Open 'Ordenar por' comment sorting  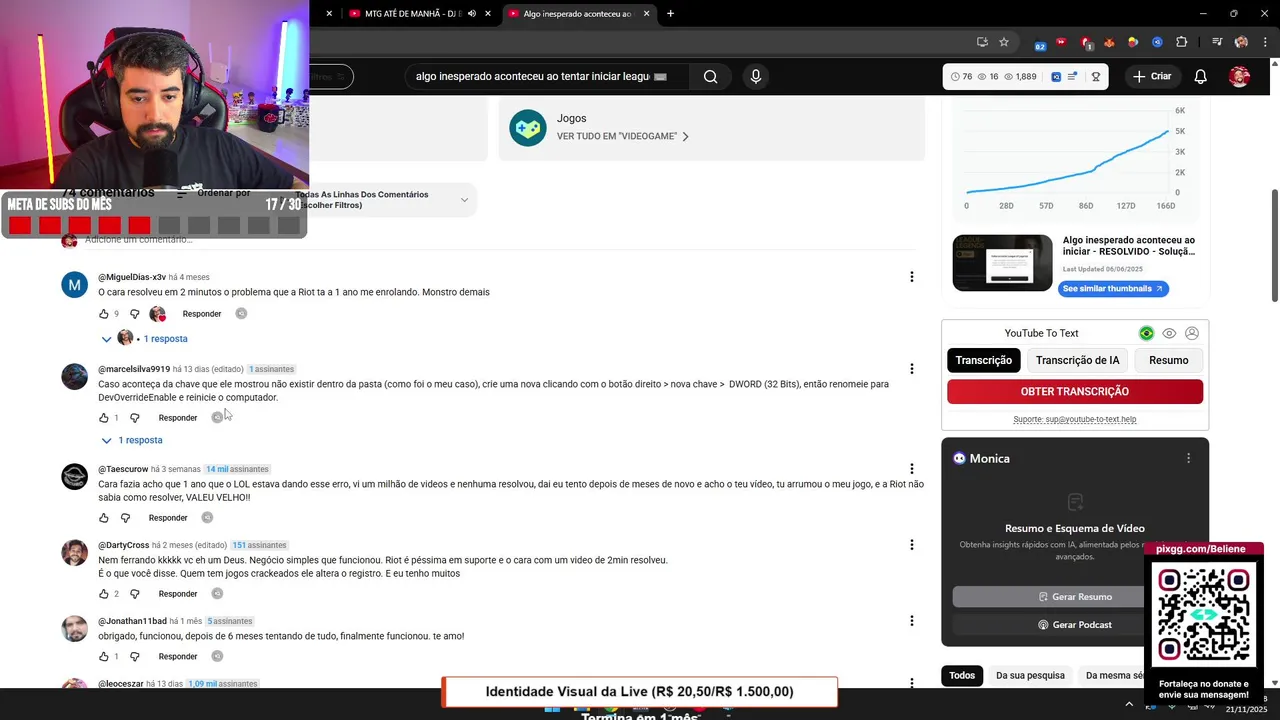click(x=214, y=193)
